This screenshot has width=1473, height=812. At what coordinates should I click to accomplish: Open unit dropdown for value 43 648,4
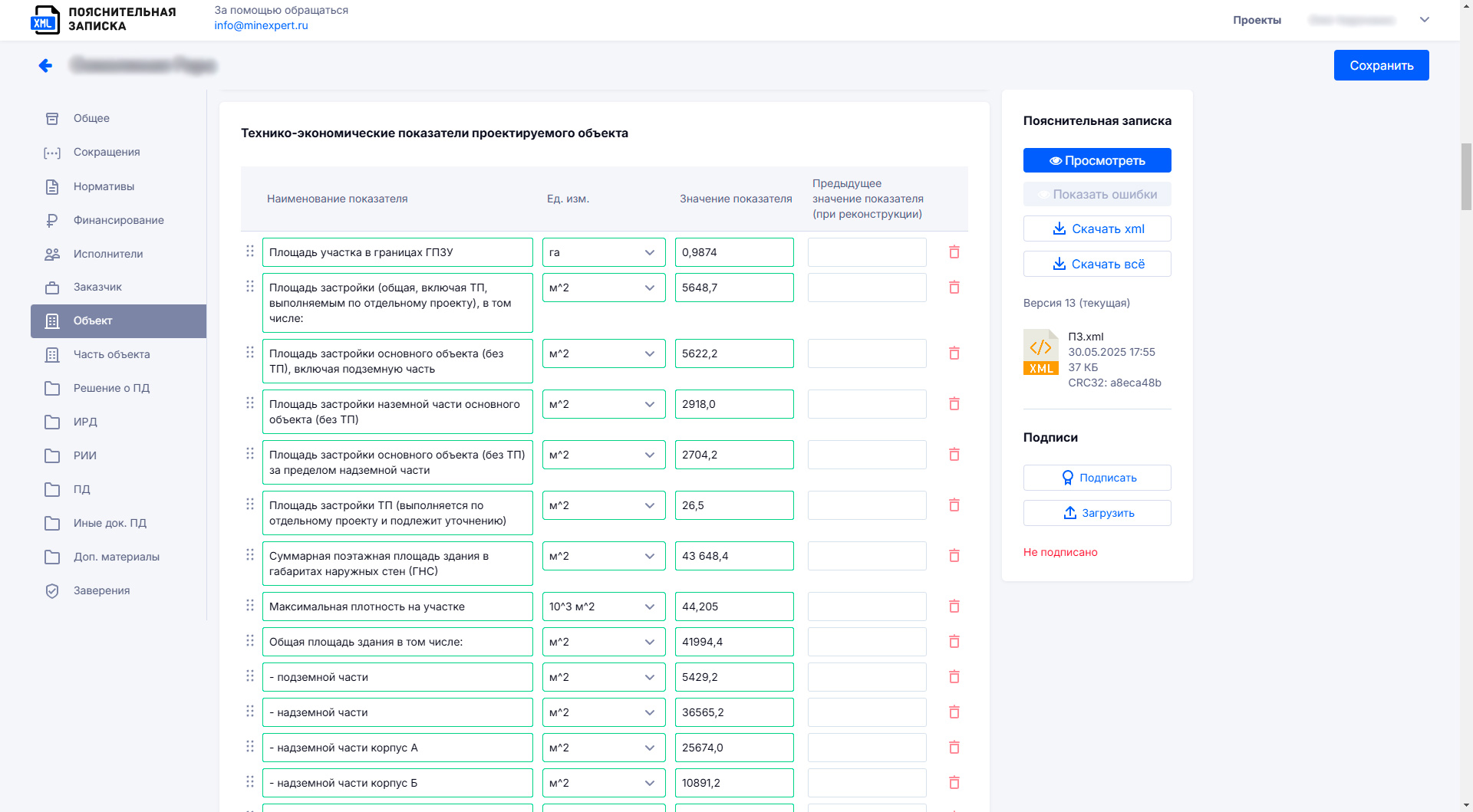tap(604, 556)
